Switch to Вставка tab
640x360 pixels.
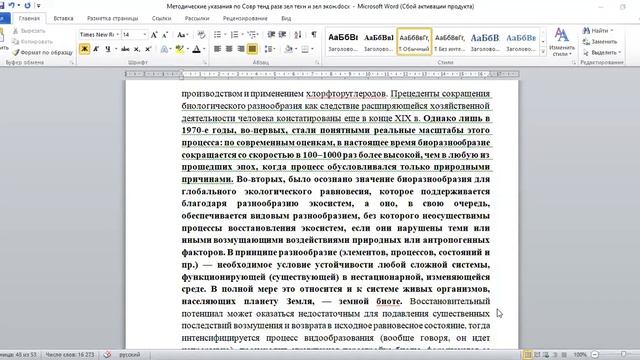point(63,18)
